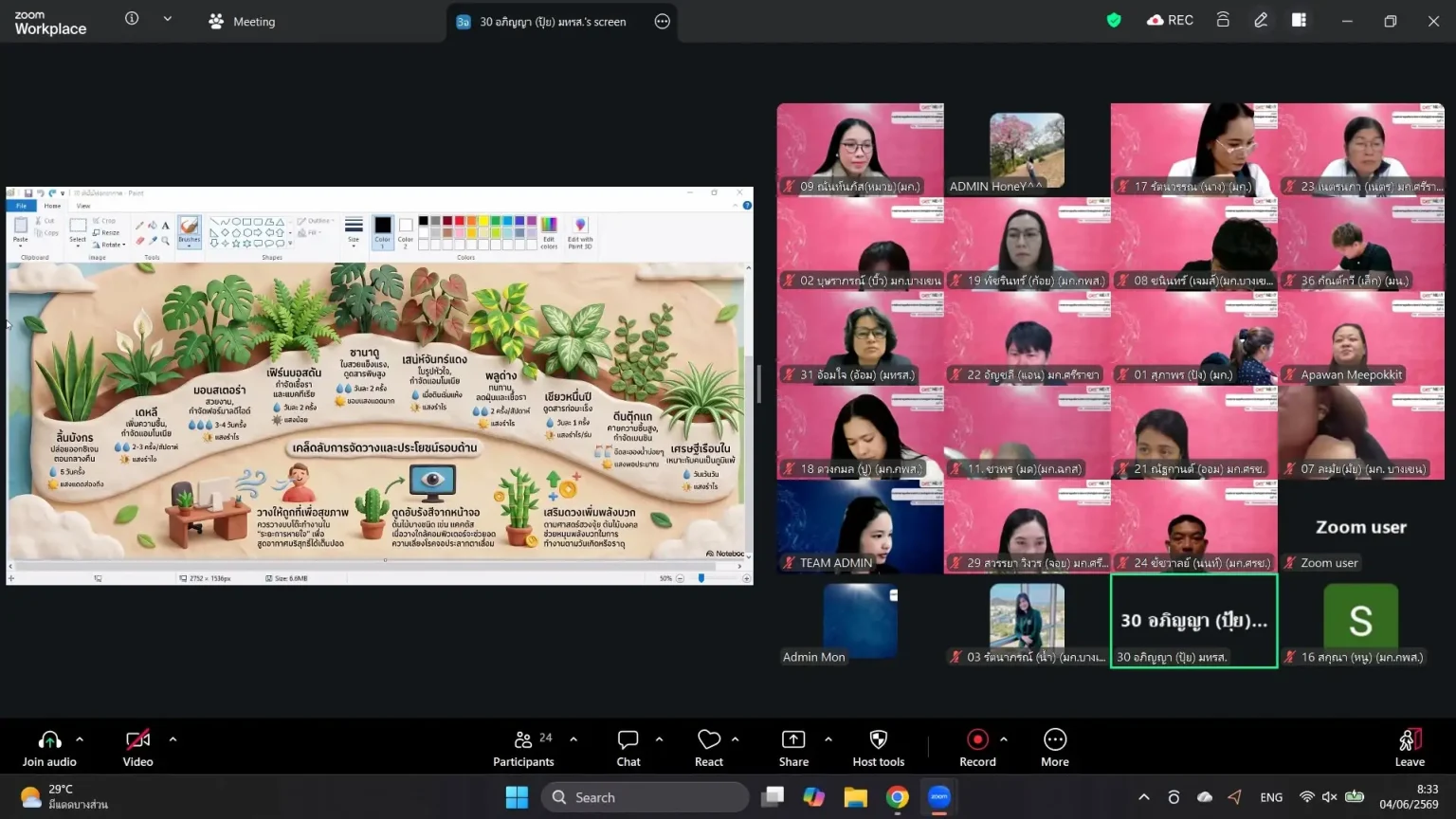Open the Participants panel
Image resolution: width=1456 pixels, height=819 pixels.
click(x=523, y=748)
